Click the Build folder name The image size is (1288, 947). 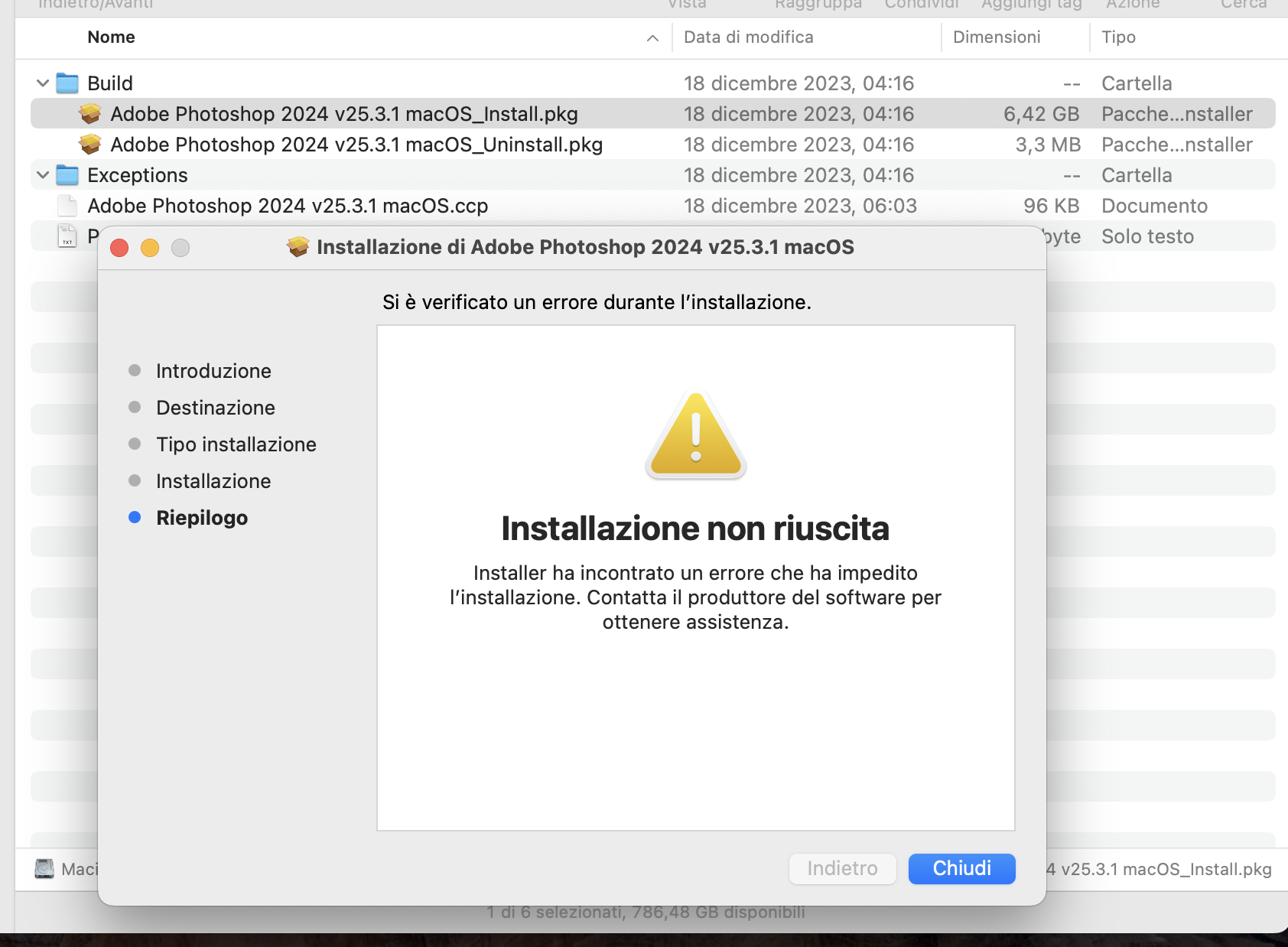point(110,83)
